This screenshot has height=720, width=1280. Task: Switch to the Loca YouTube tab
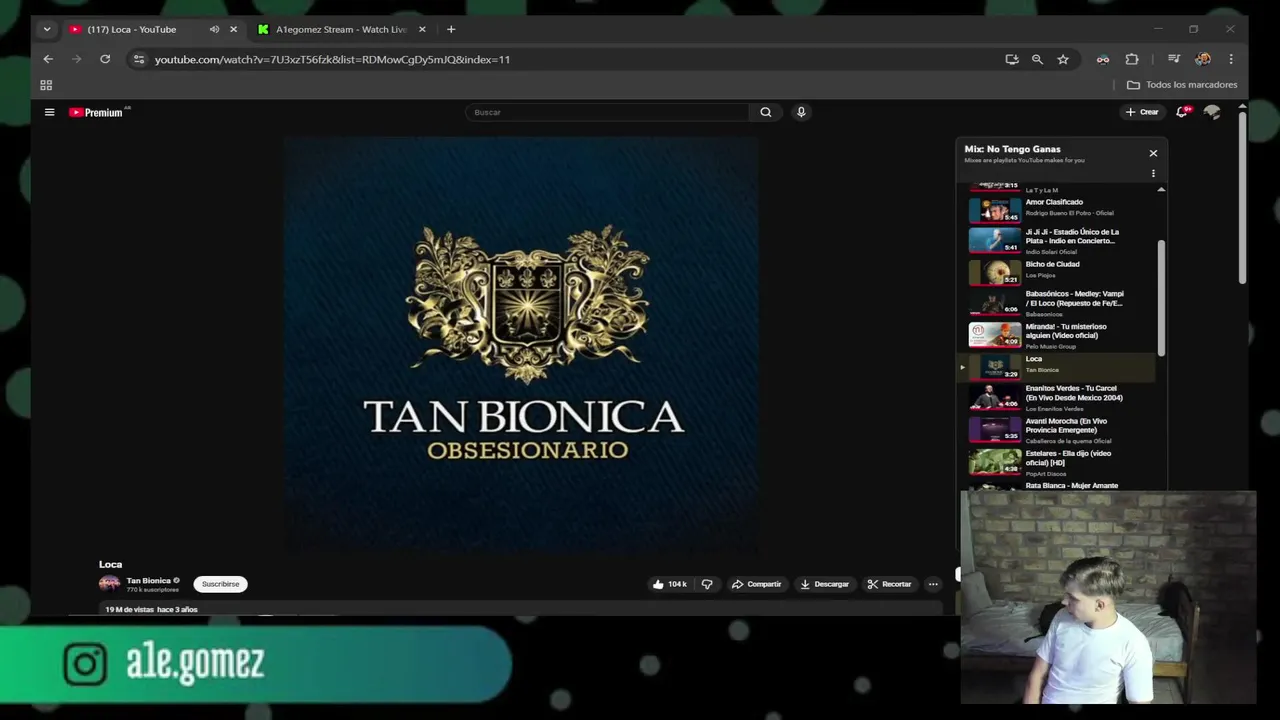coord(132,29)
